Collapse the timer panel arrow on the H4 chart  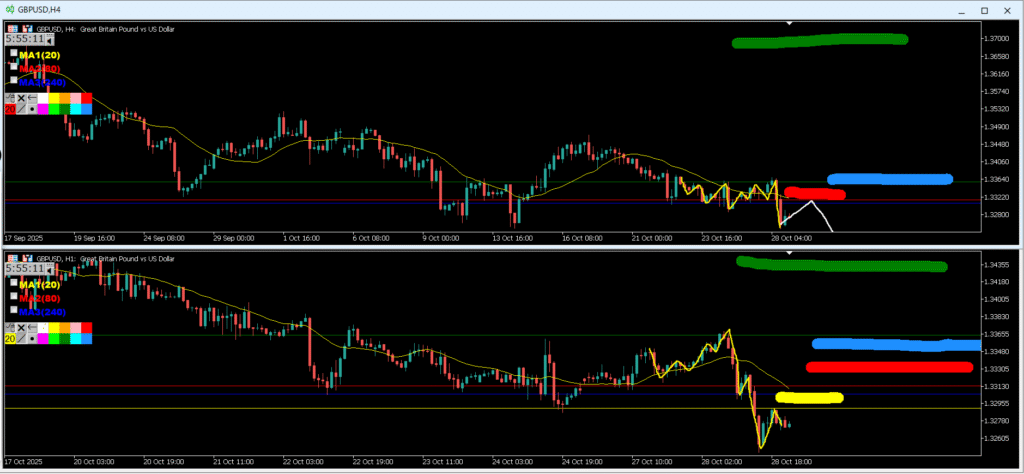[49, 42]
